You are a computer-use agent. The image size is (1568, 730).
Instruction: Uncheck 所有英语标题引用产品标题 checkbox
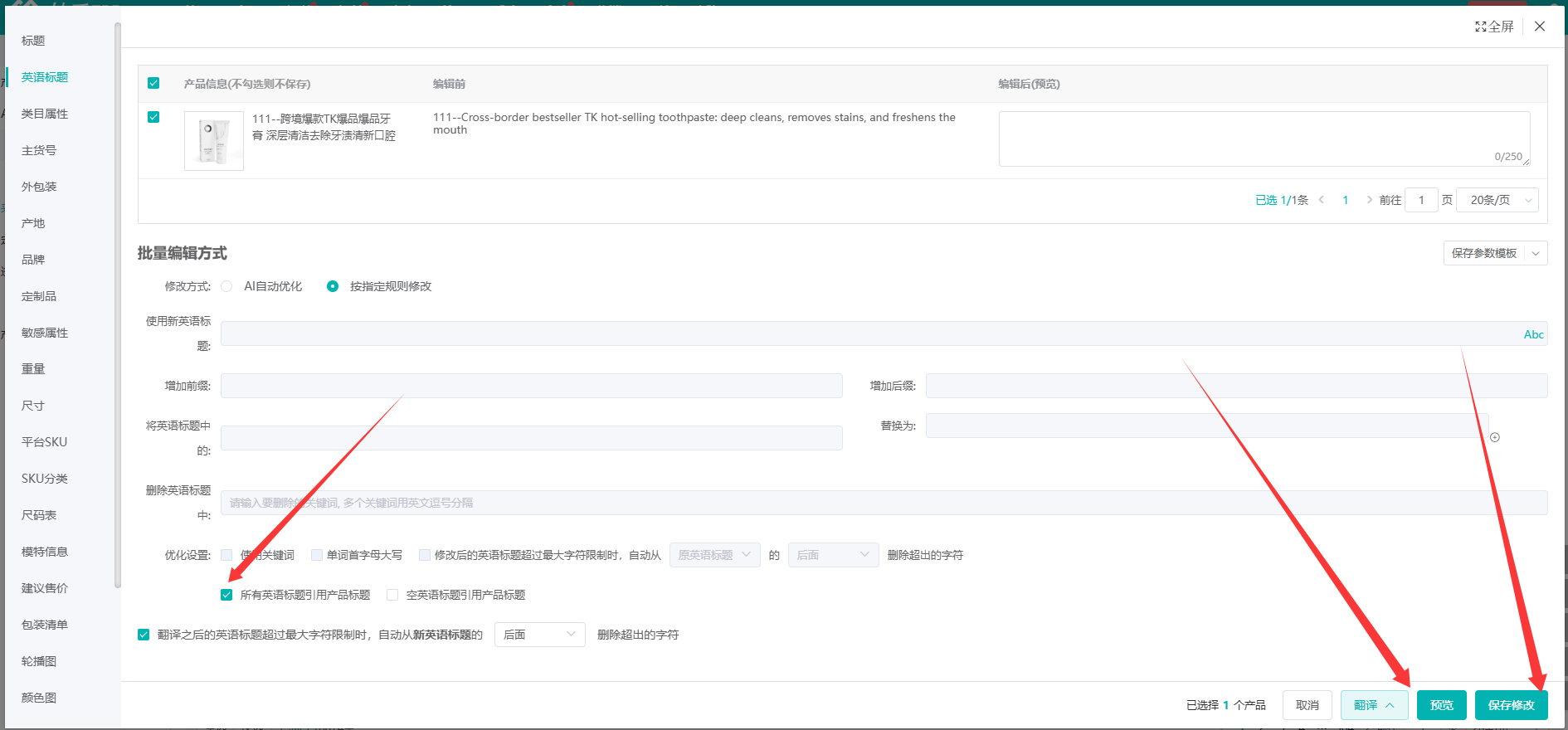point(226,595)
